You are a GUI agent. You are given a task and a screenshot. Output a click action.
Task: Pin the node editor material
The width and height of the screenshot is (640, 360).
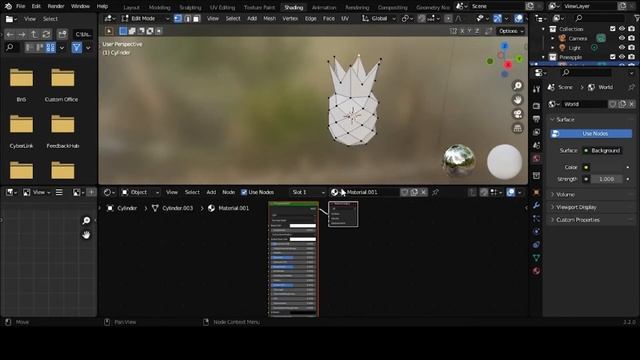tap(436, 192)
